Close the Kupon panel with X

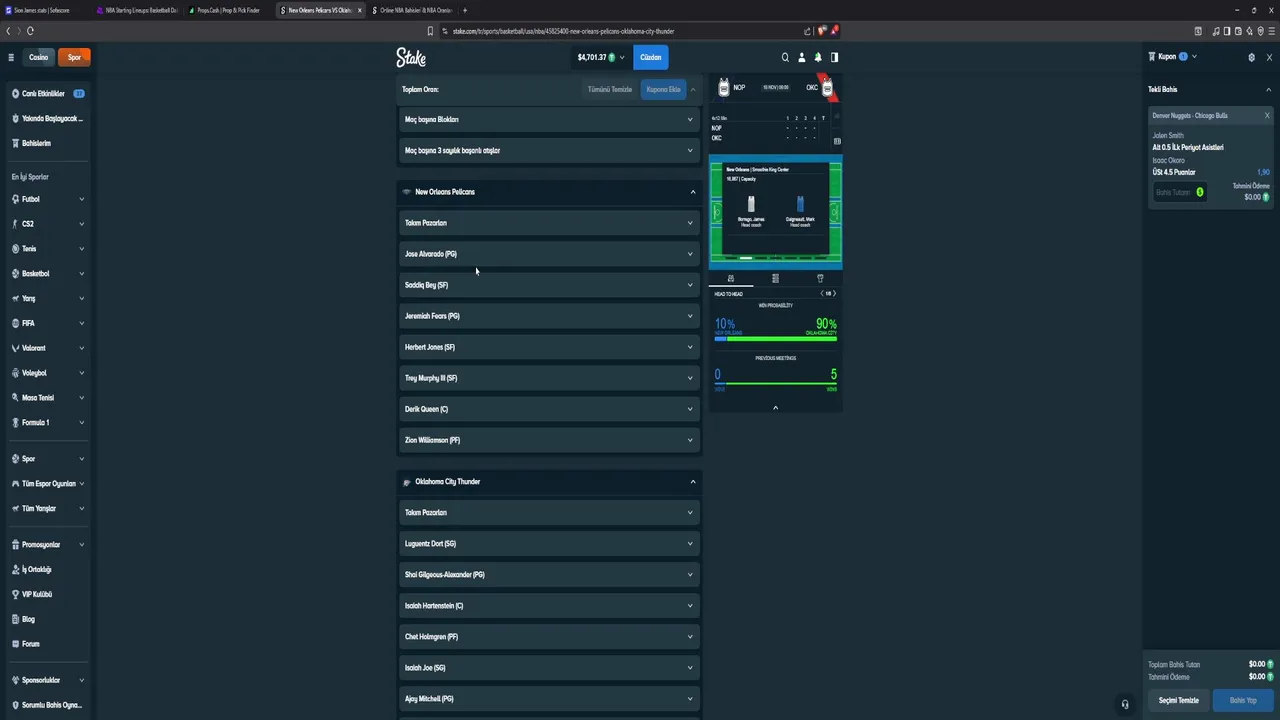click(x=1269, y=57)
